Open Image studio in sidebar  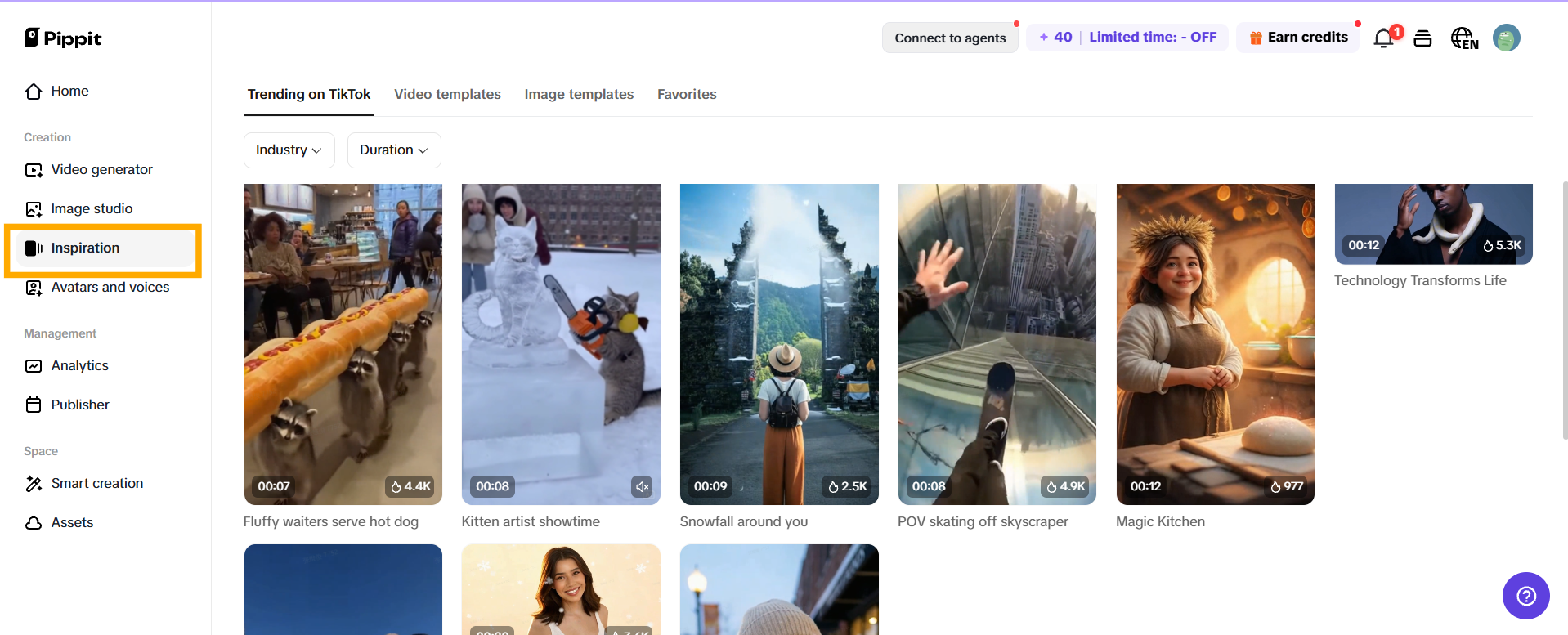pyautogui.click(x=105, y=208)
